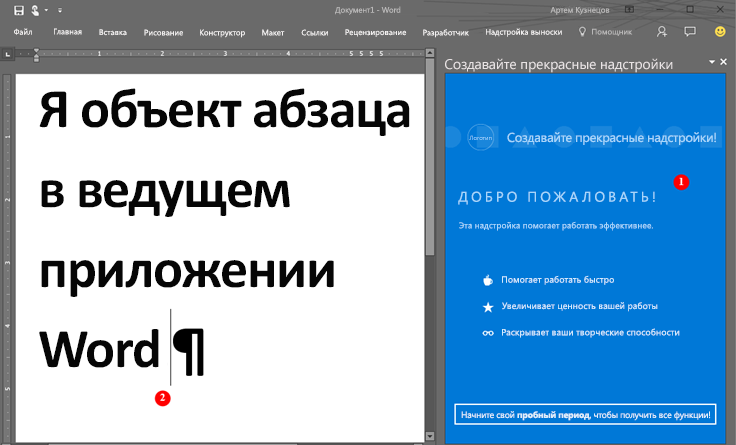Open the Comments speech bubble icon
The width and height of the screenshot is (736, 445).
point(690,31)
